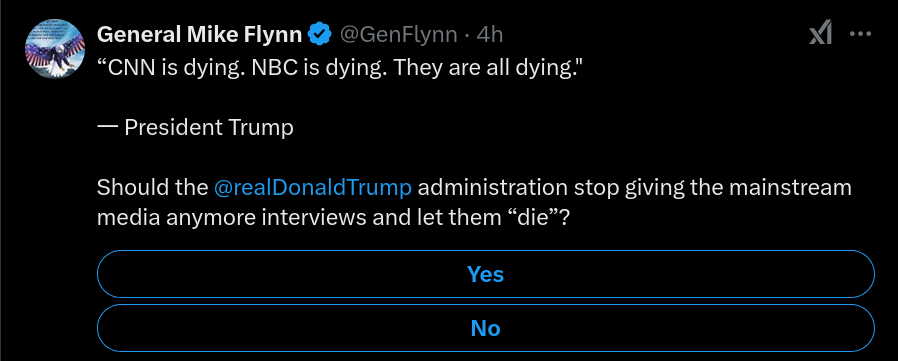Follow the @realDonaldTrump mention link

[x=312, y=187]
